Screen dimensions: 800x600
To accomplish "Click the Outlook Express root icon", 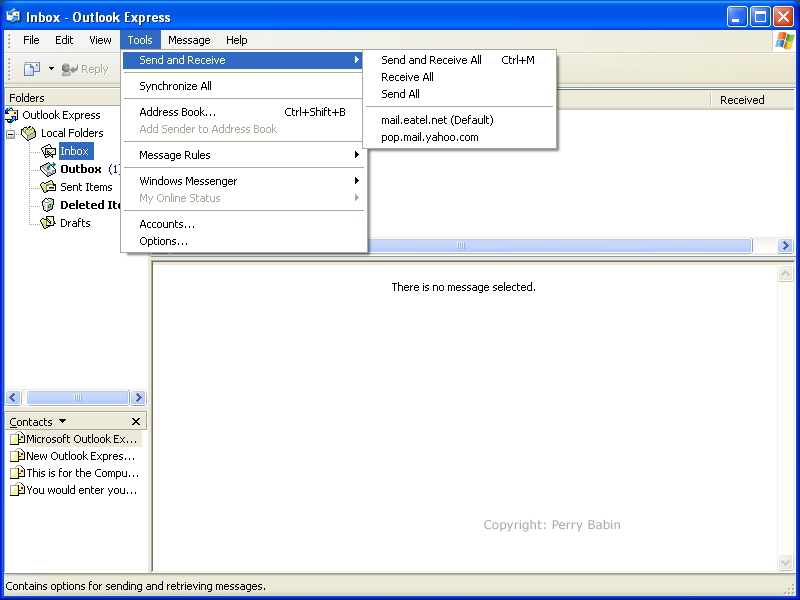I will (12, 115).
